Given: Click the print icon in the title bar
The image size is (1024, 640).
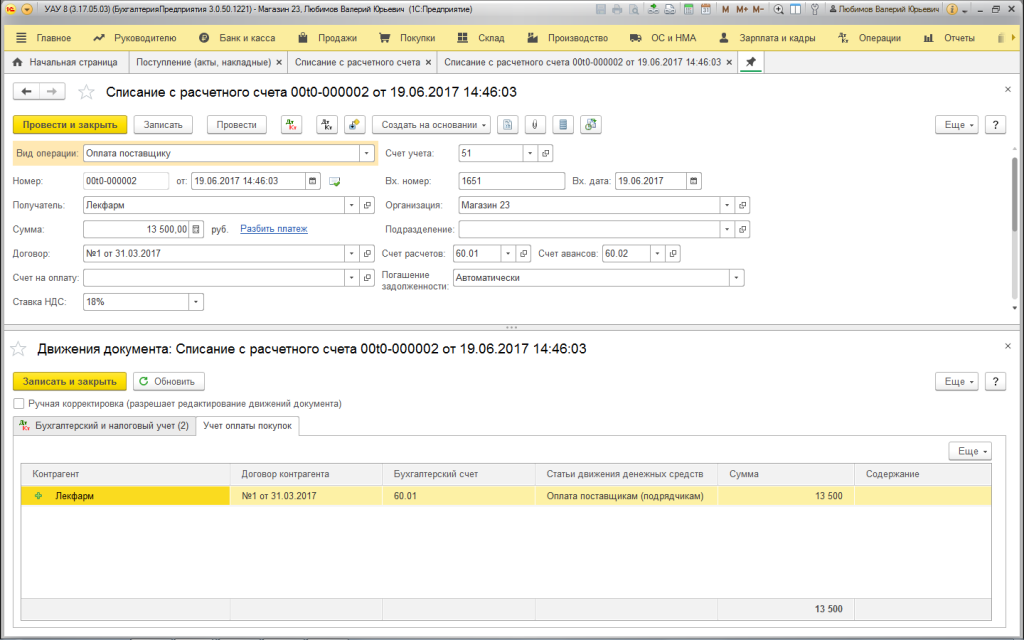Looking at the screenshot, I should tap(617, 10).
